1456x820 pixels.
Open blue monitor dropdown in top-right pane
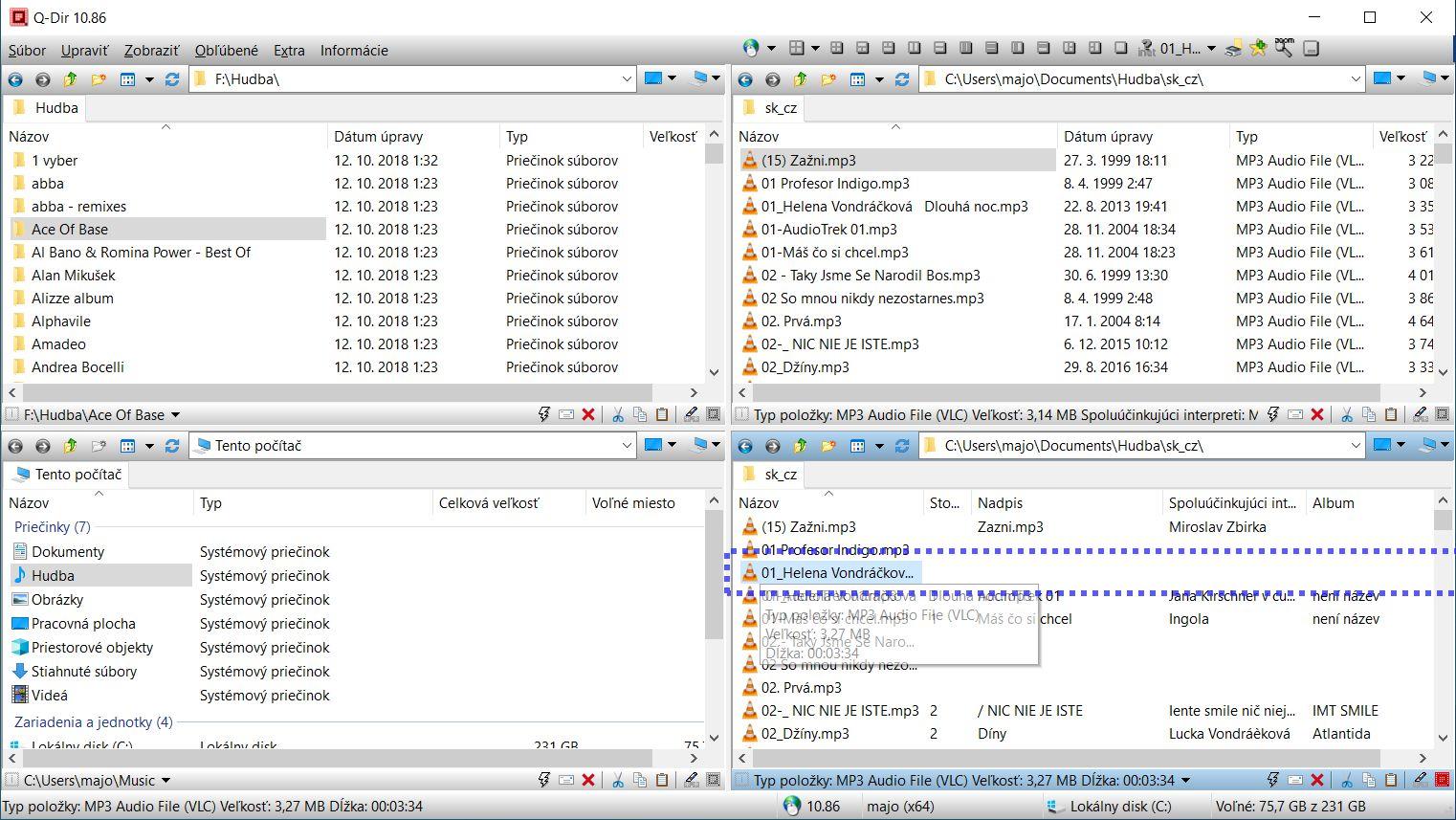pos(1401,78)
